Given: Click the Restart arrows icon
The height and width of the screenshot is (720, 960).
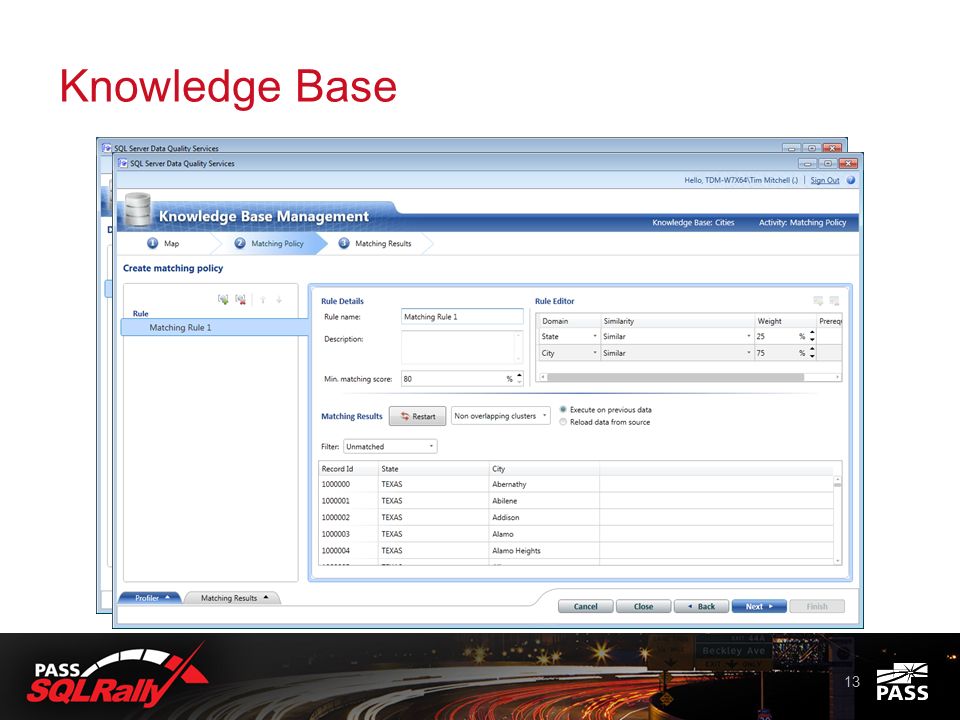Looking at the screenshot, I should (x=405, y=416).
